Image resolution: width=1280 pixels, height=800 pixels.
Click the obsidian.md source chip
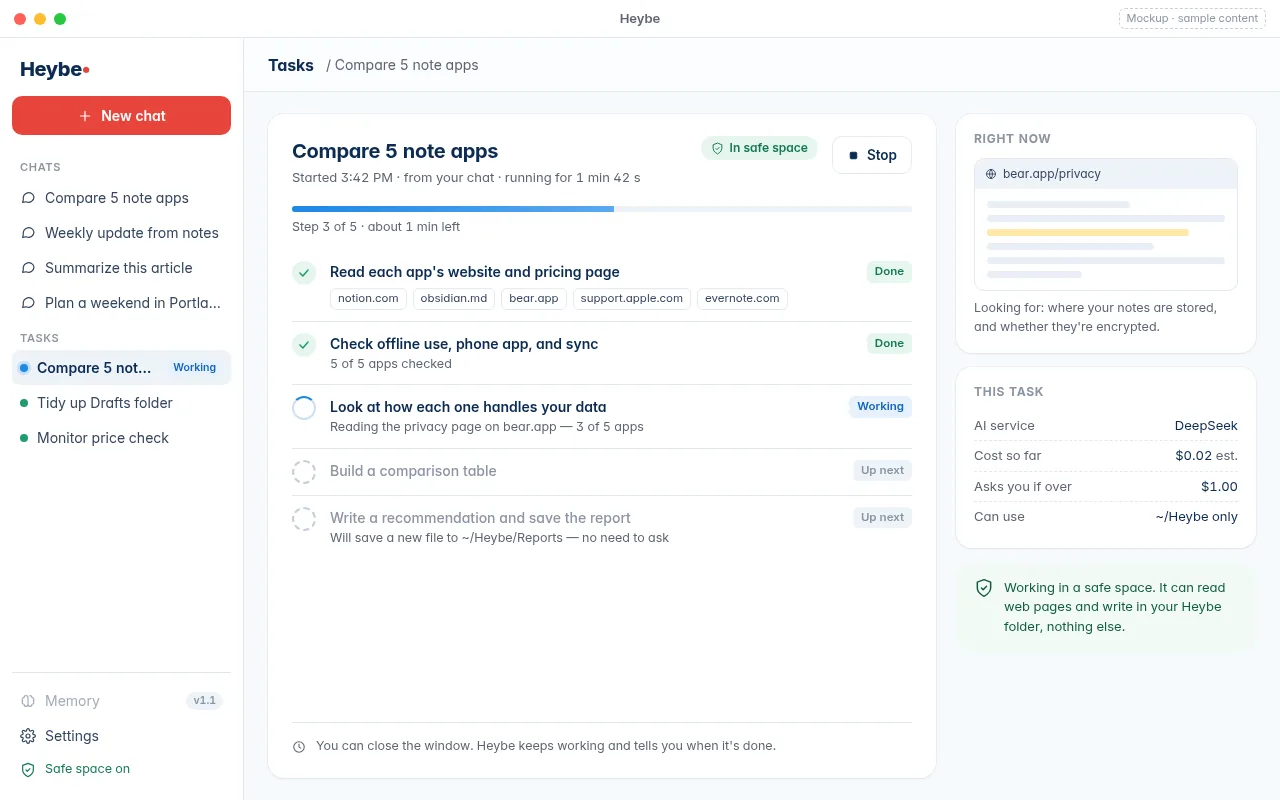point(454,299)
